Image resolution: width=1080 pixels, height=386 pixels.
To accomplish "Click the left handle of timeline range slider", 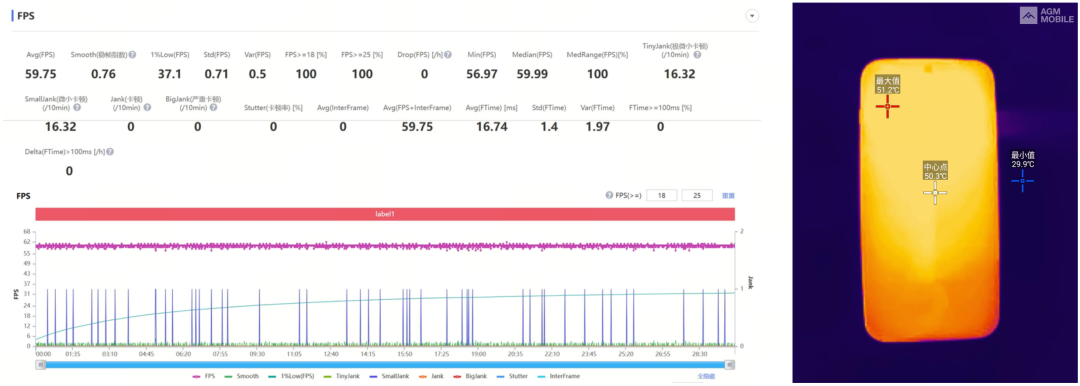I will coord(39,365).
